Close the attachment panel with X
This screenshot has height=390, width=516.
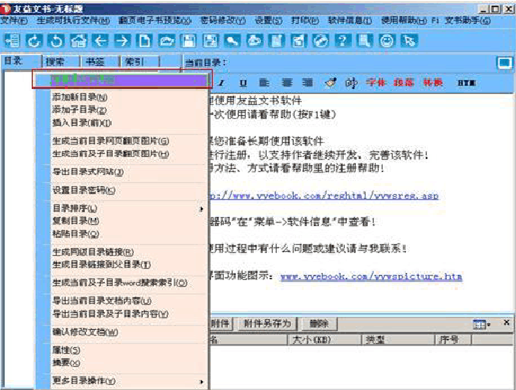click(x=506, y=322)
